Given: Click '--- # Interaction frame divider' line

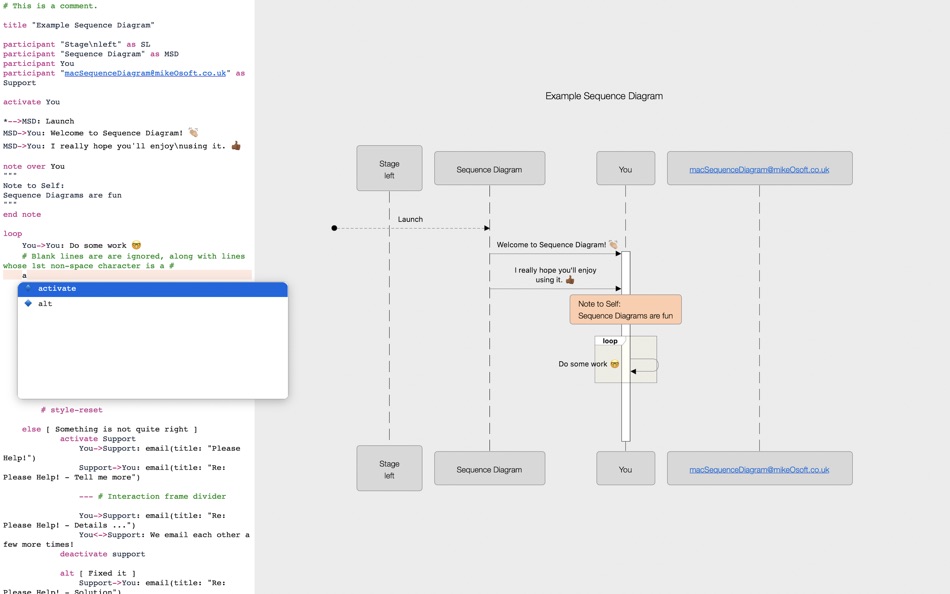Looking at the screenshot, I should 152,497.
